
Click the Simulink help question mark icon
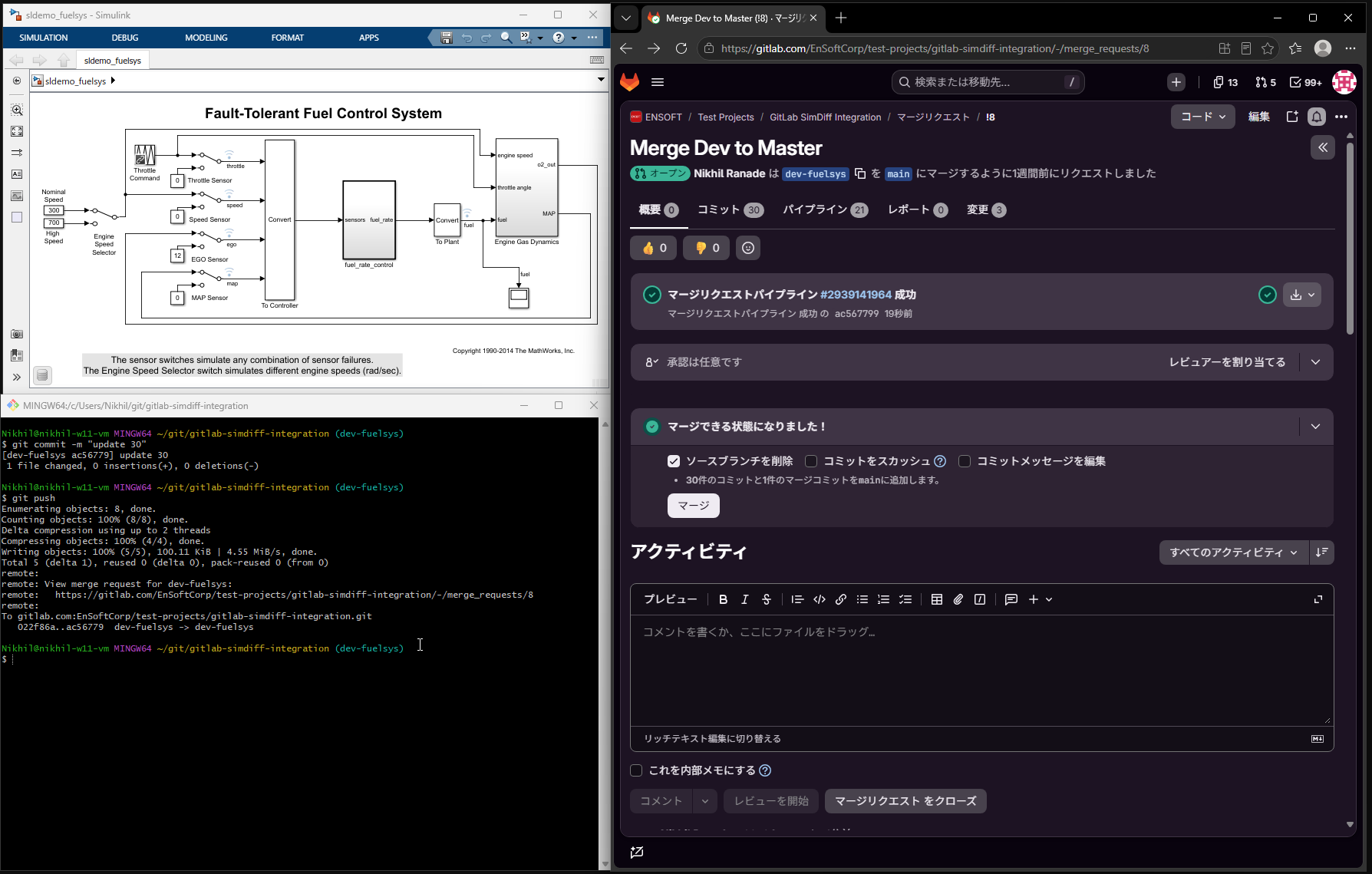coord(559,38)
